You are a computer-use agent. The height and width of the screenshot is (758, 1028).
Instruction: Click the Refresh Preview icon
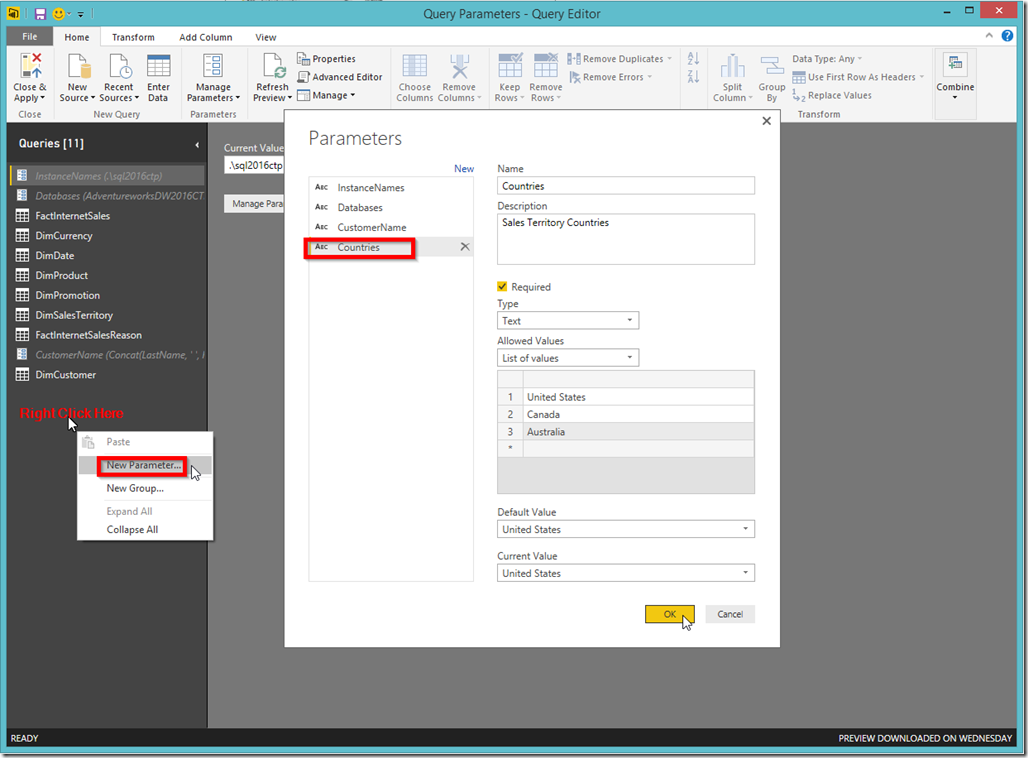point(272,66)
